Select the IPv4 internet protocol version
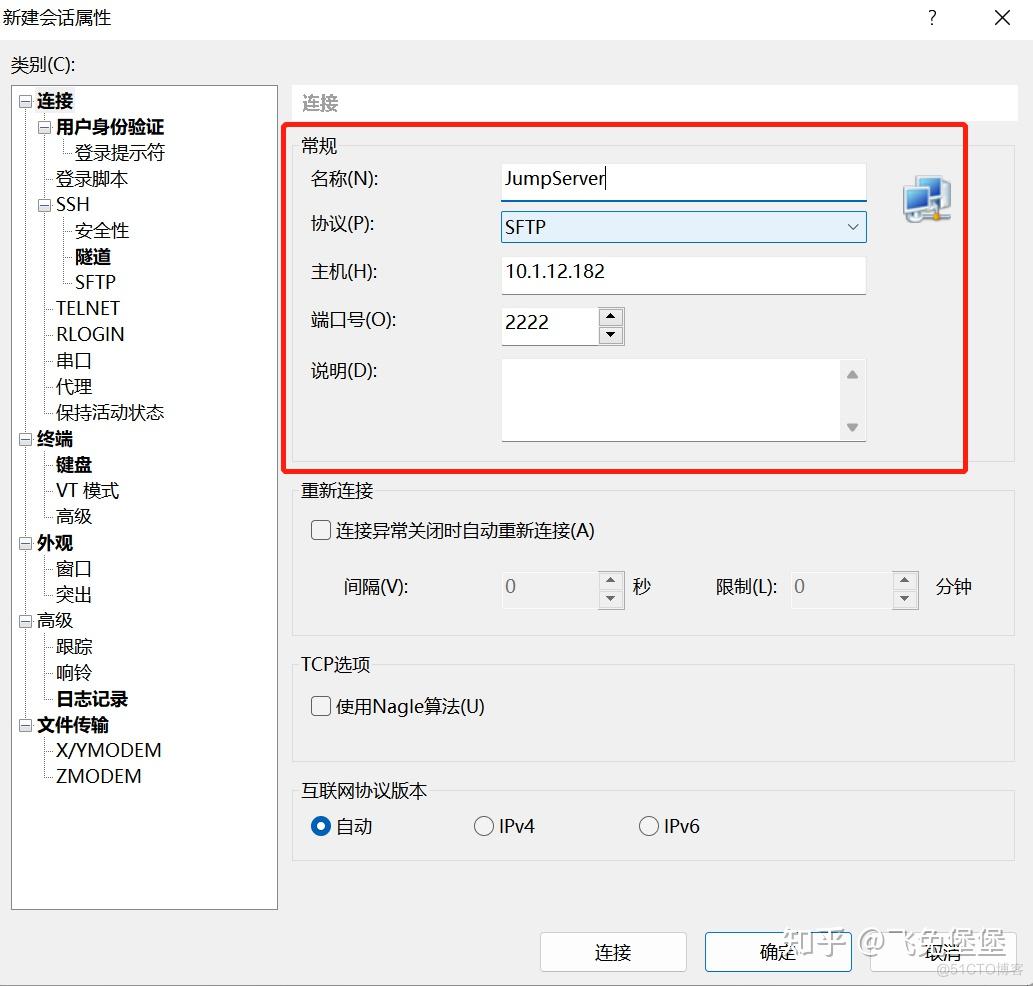The image size is (1033, 986). coord(484,826)
